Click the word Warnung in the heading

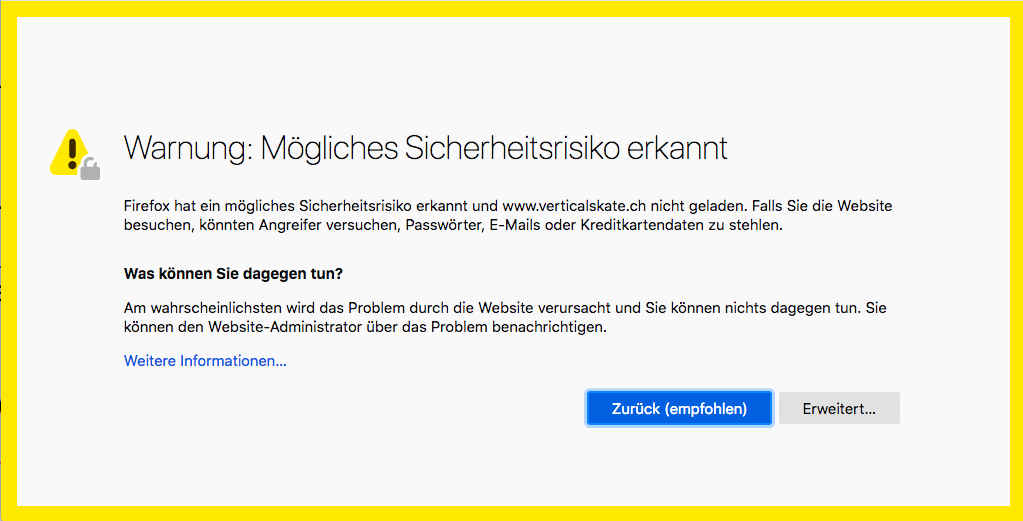(x=183, y=148)
